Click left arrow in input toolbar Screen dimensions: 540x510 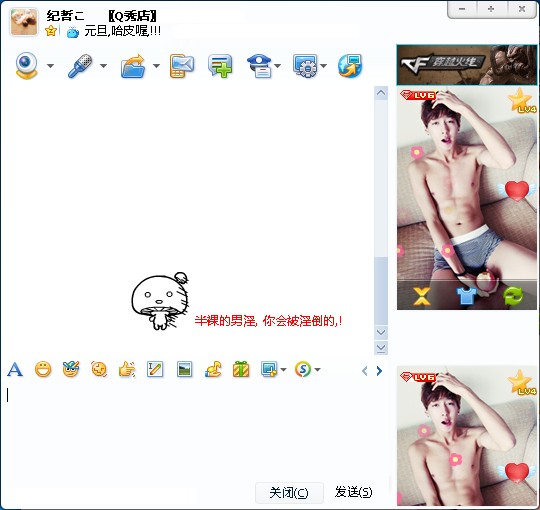[x=365, y=371]
